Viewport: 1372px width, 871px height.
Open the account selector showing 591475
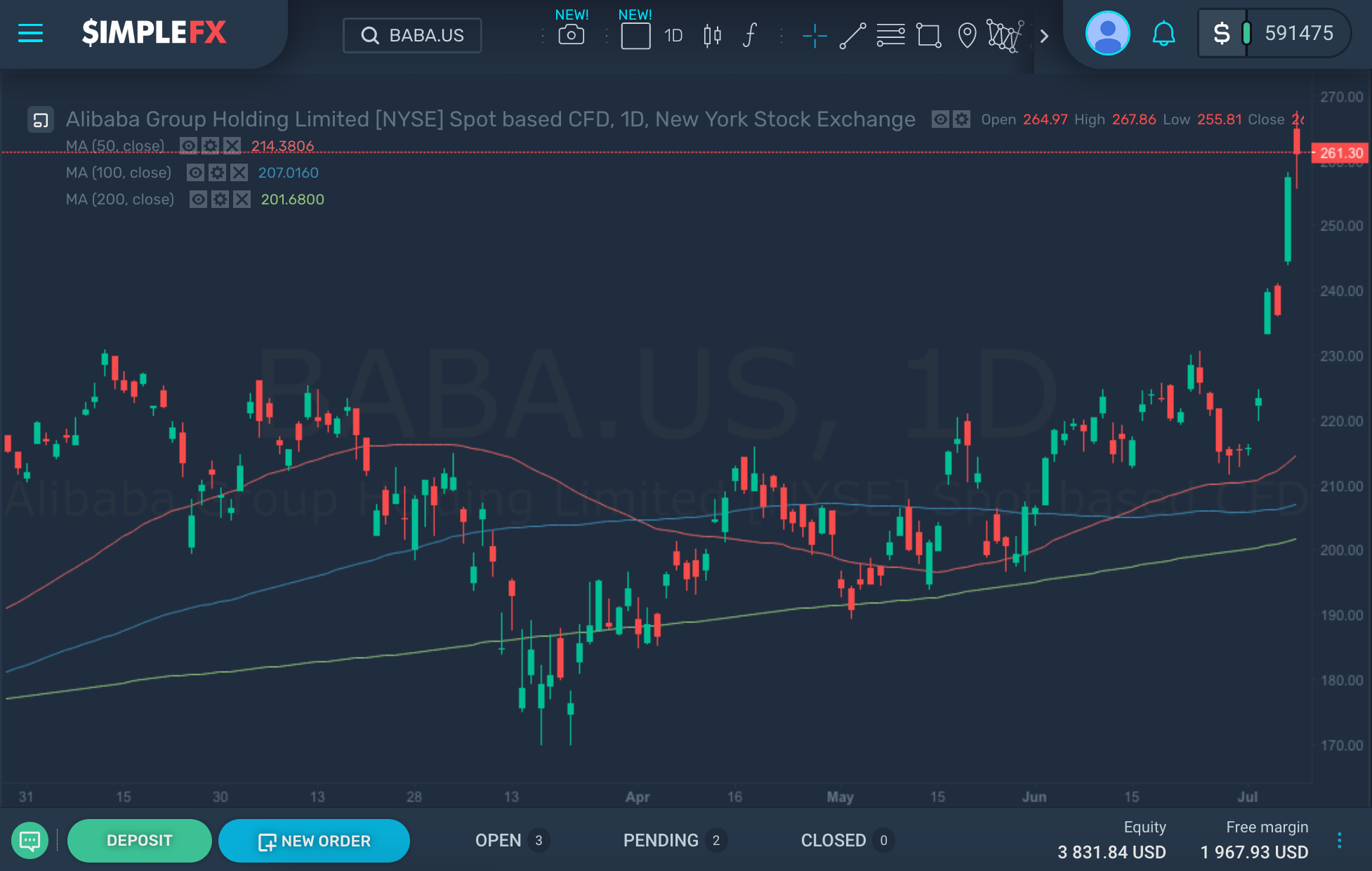click(1274, 33)
